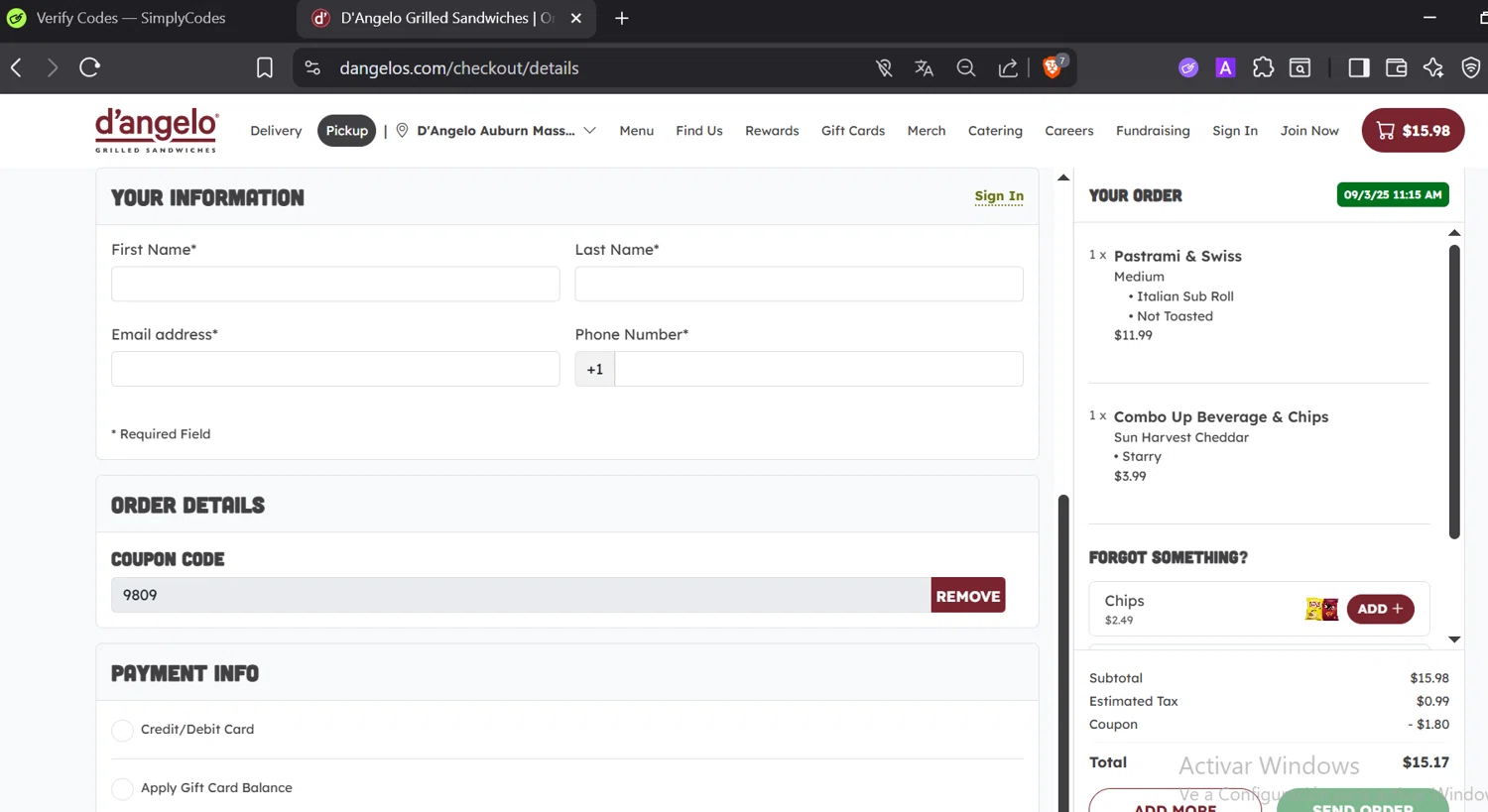Go to Rewards page
Viewport: 1488px width, 812px height.
click(772, 130)
